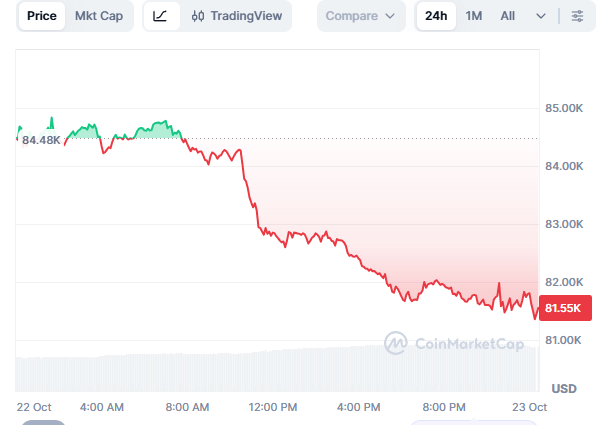
Task: Choose the All time range
Action: point(507,16)
